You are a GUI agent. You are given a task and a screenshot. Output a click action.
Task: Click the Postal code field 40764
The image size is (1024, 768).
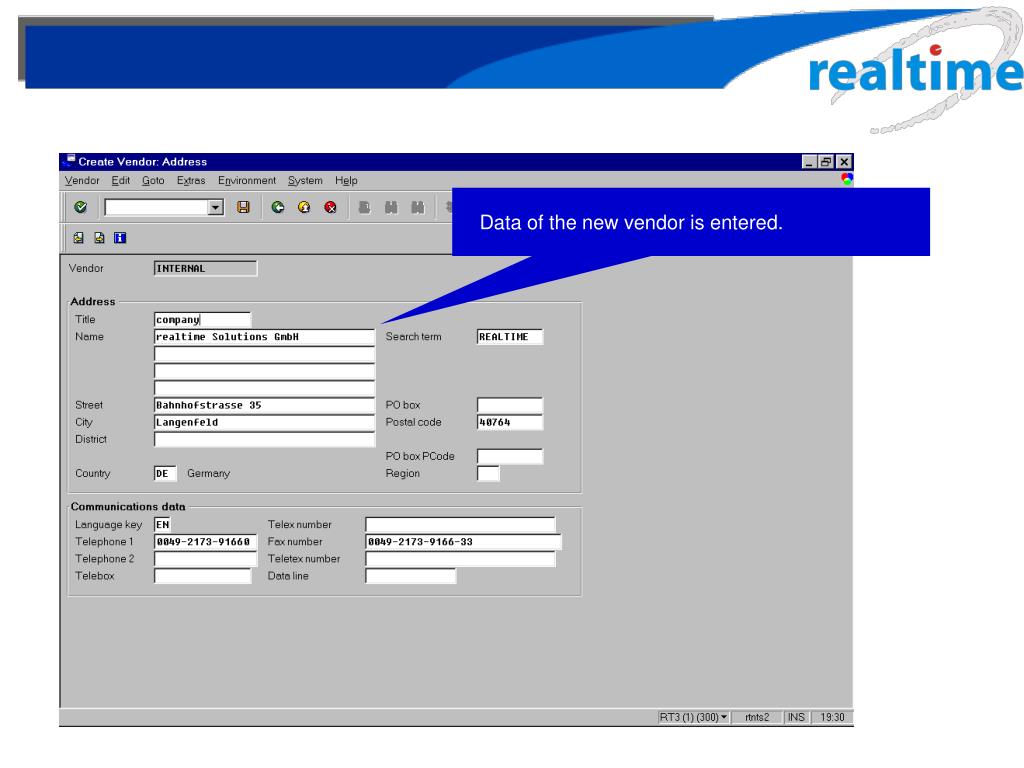509,423
